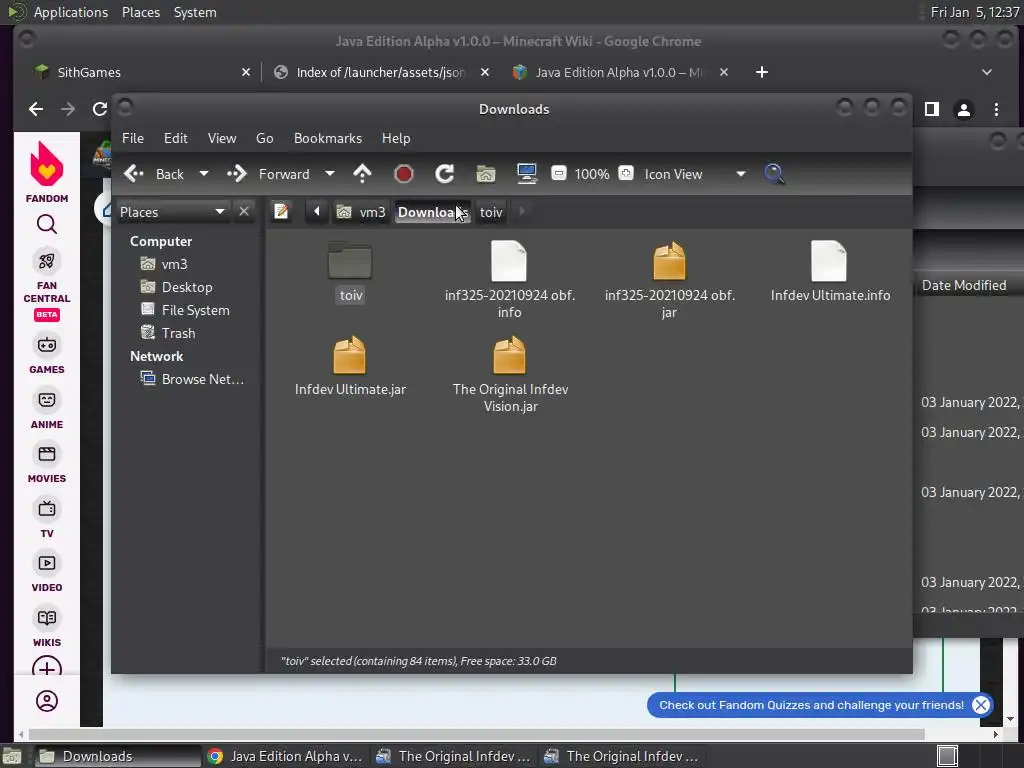1024x768 pixels.
Task: Click Chrome's back navigation arrow
Action: pyautogui.click(x=36, y=109)
